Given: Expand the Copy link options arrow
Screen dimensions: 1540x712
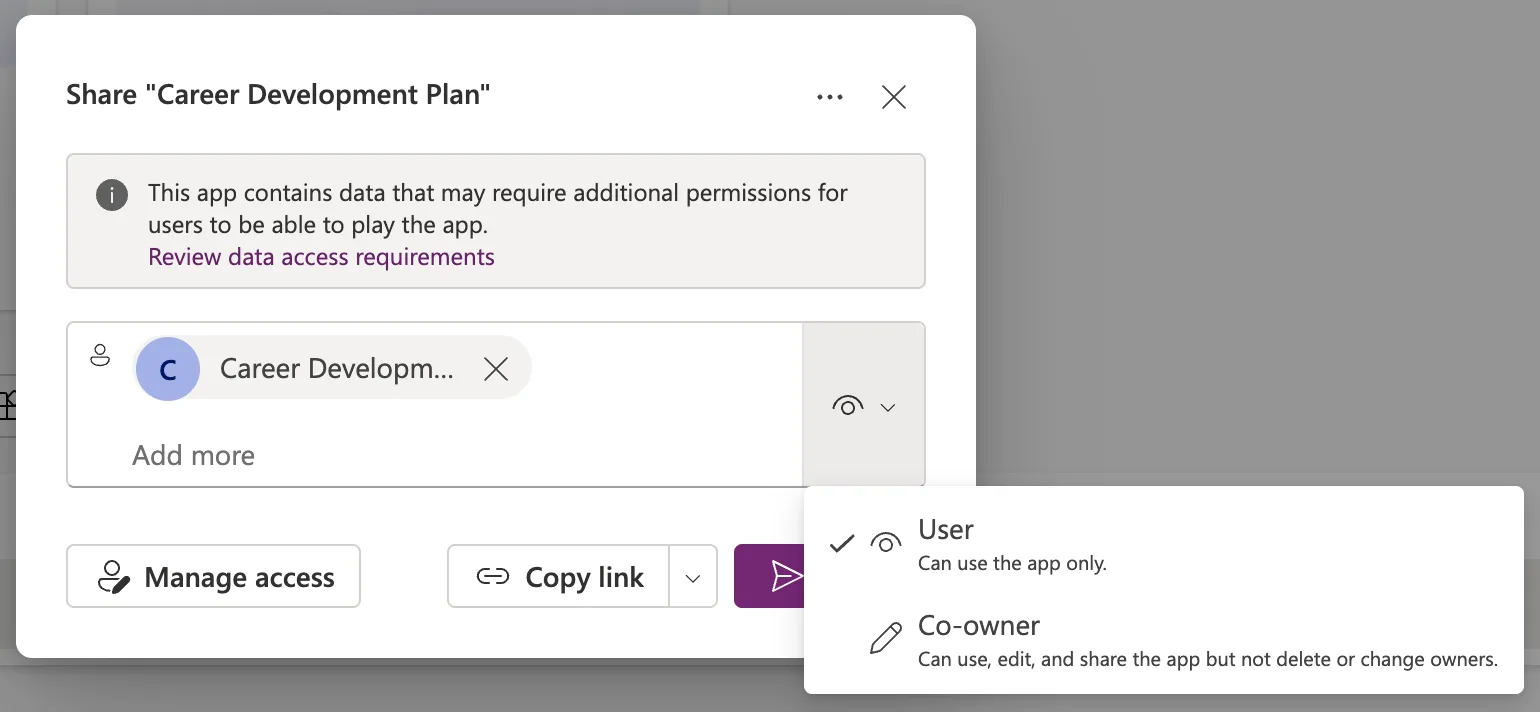Looking at the screenshot, I should pyautogui.click(x=693, y=576).
